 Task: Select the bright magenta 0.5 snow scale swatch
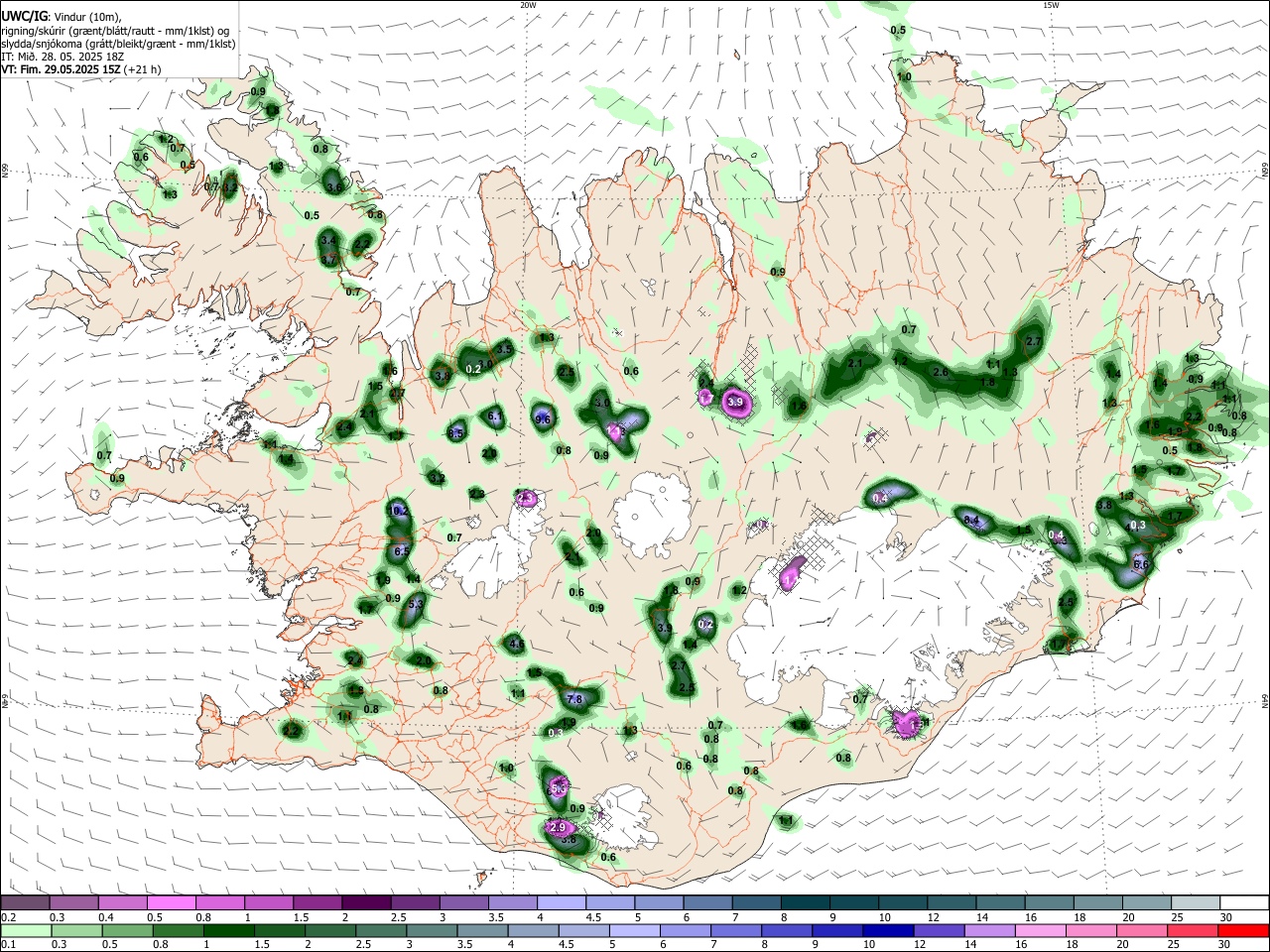coord(172,903)
